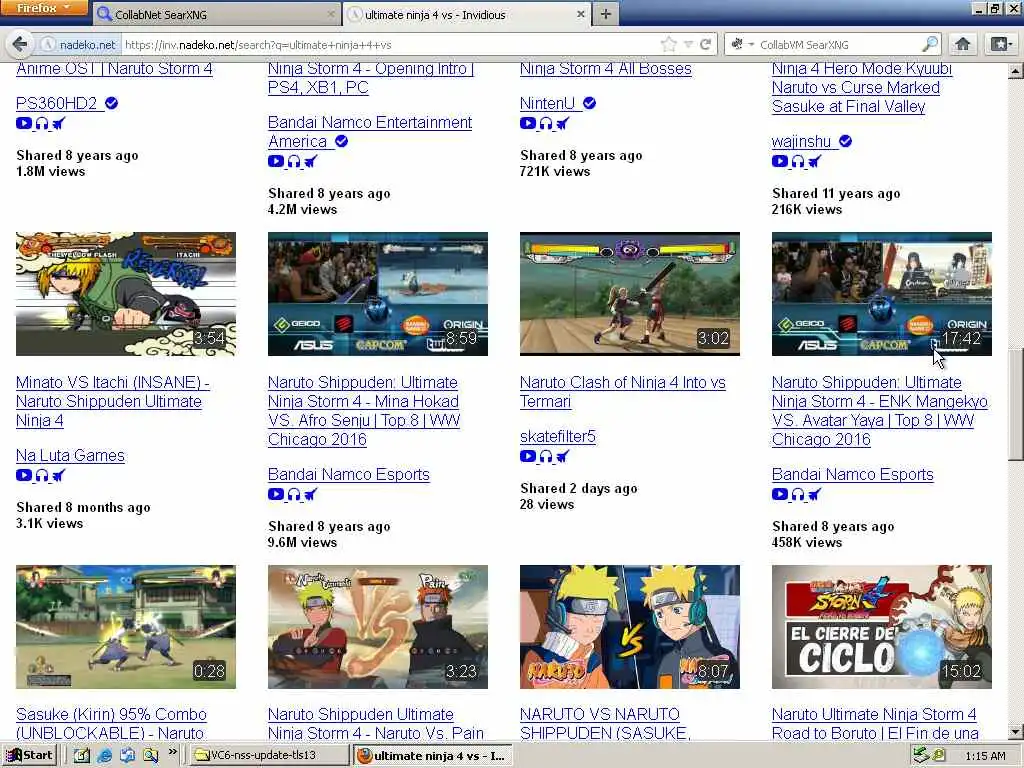The width and height of the screenshot is (1024, 768).
Task: Reload the current page
Action: coord(705,44)
